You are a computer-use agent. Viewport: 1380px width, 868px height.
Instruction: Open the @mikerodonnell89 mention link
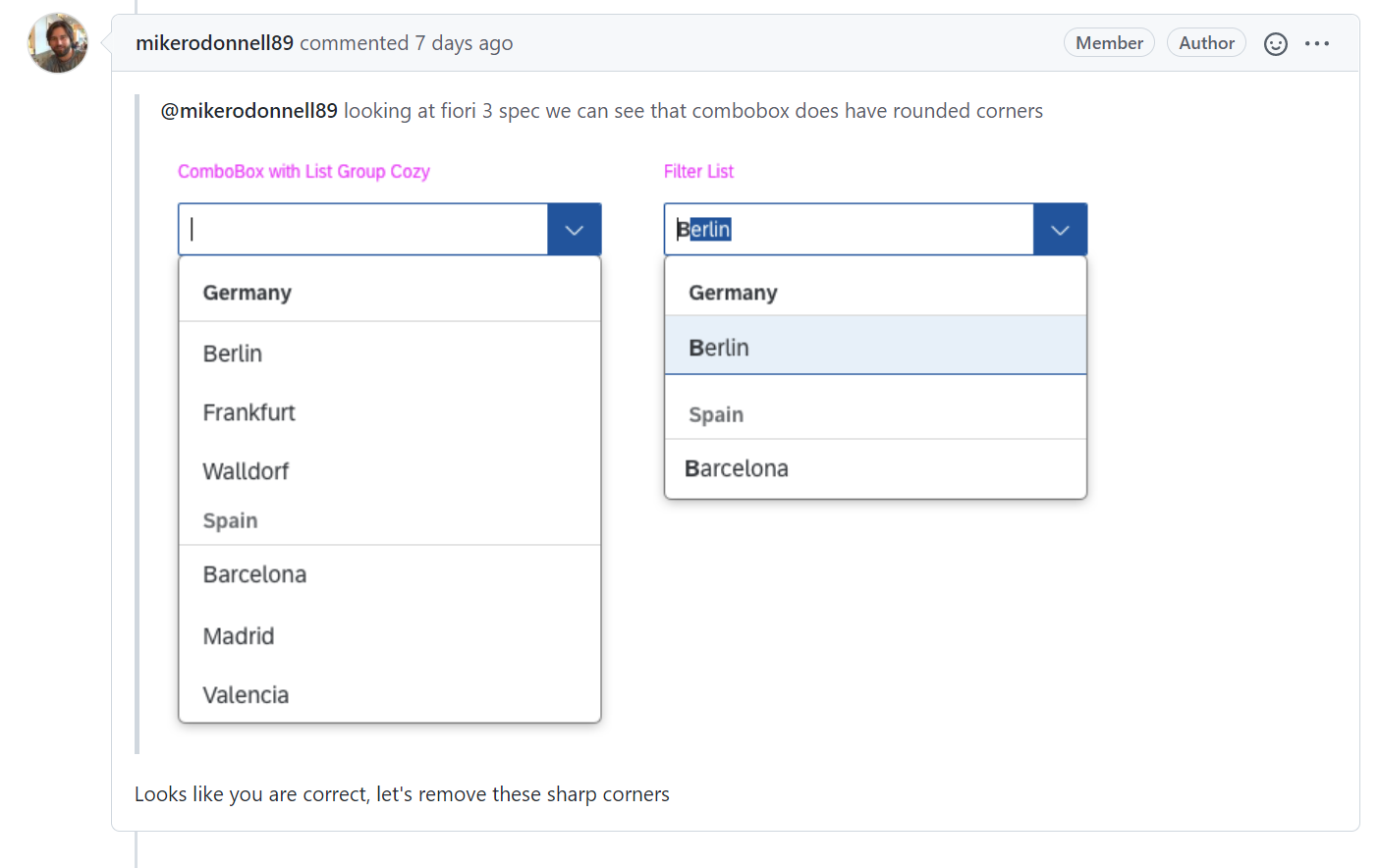(248, 111)
